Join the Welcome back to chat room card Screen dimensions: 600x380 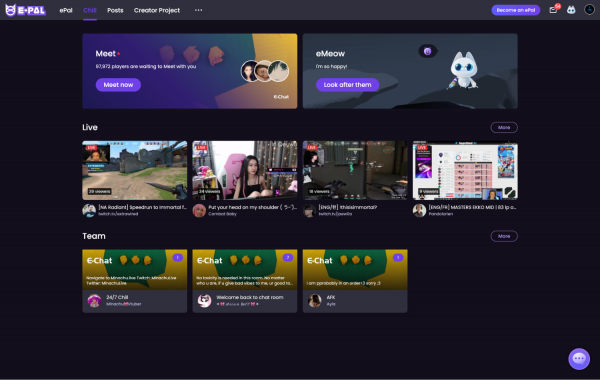(245, 281)
